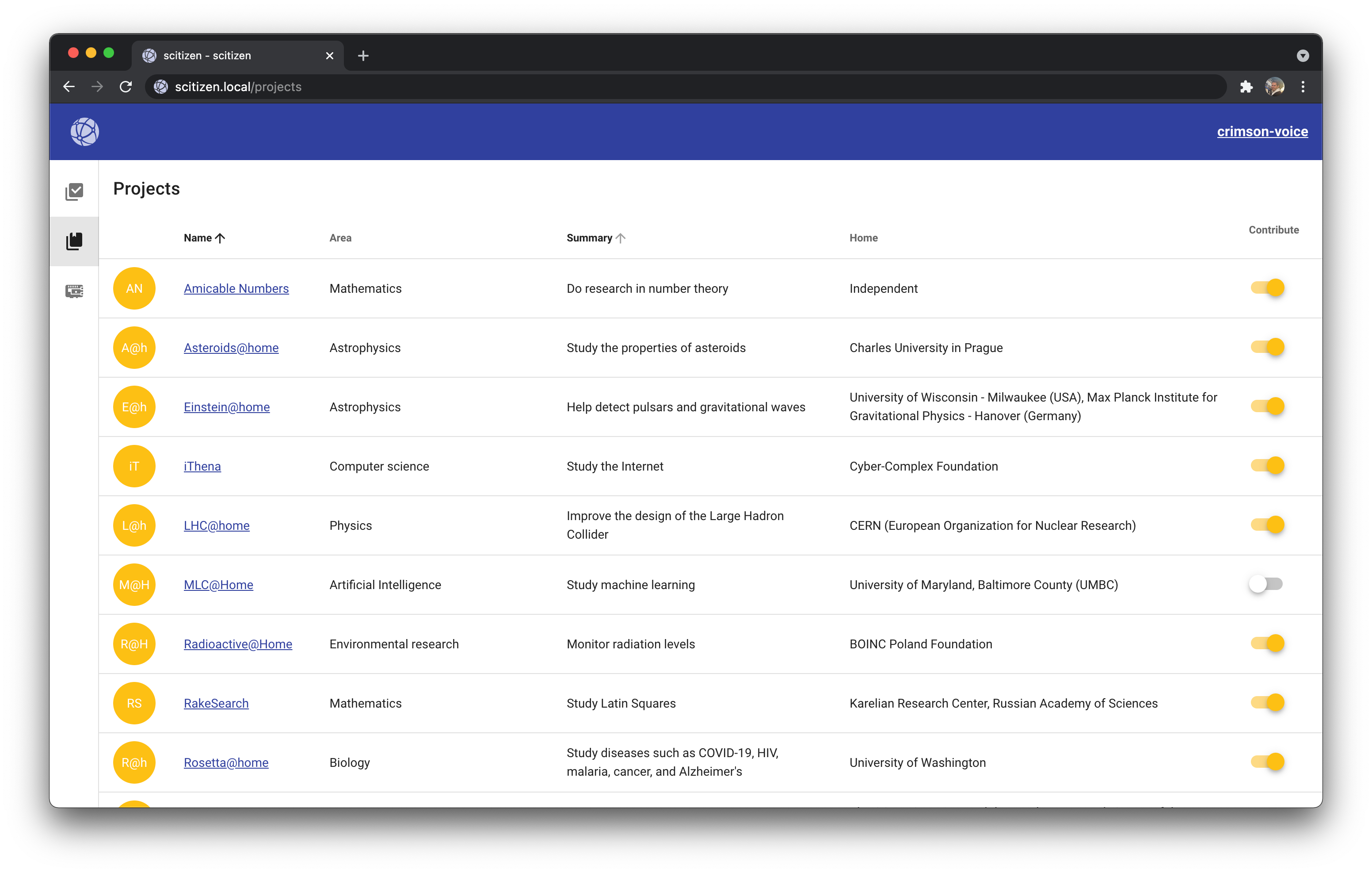Viewport: 1372px width, 873px height.
Task: Click the browser extensions puzzle icon
Action: point(1246,87)
